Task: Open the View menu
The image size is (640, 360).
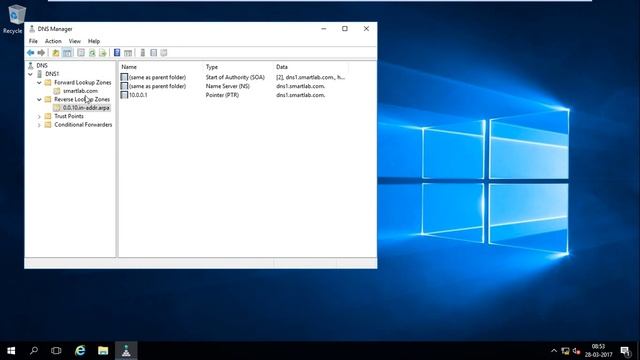Action: [x=75, y=41]
